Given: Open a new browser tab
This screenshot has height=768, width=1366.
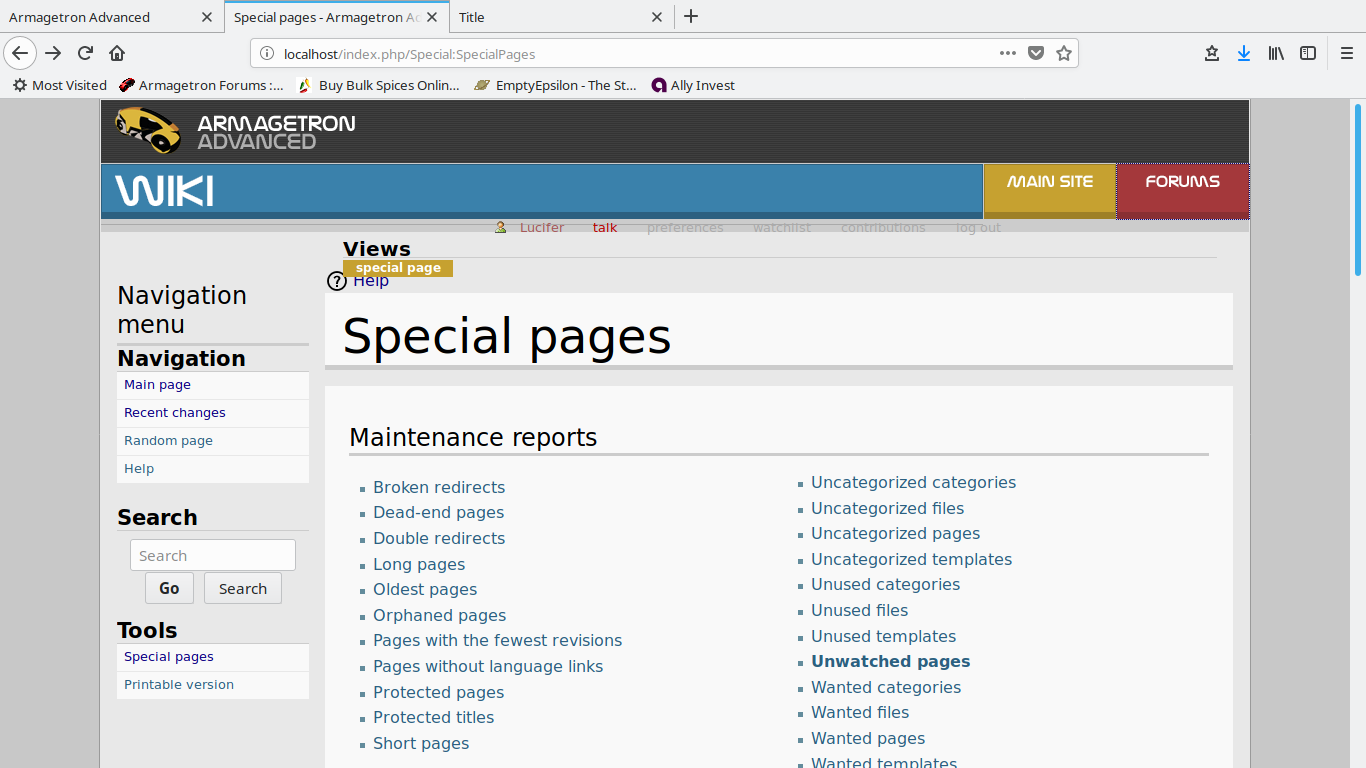Looking at the screenshot, I should [691, 16].
